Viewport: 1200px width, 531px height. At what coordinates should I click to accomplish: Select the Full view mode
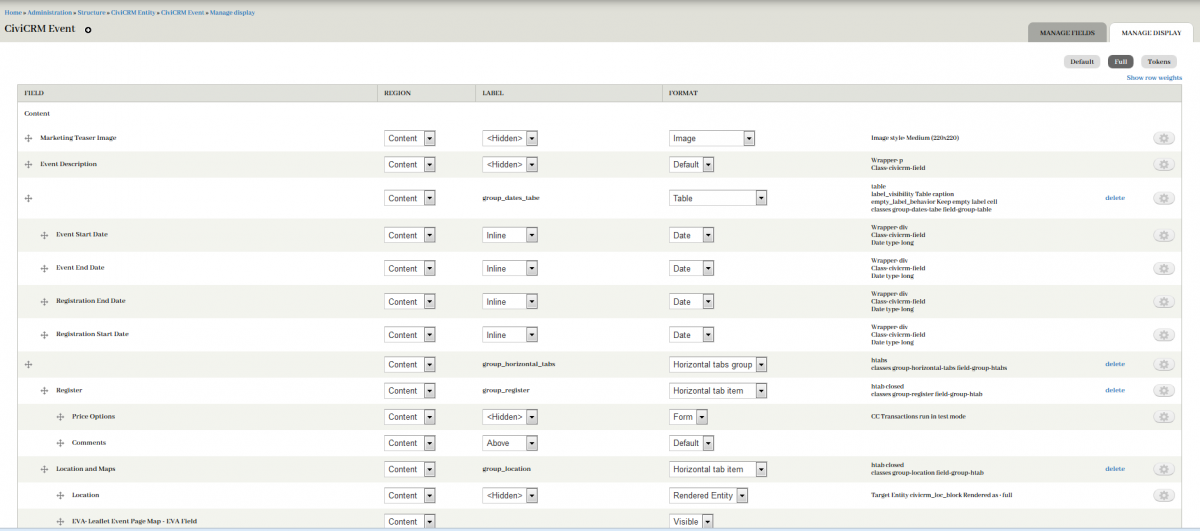click(1120, 62)
